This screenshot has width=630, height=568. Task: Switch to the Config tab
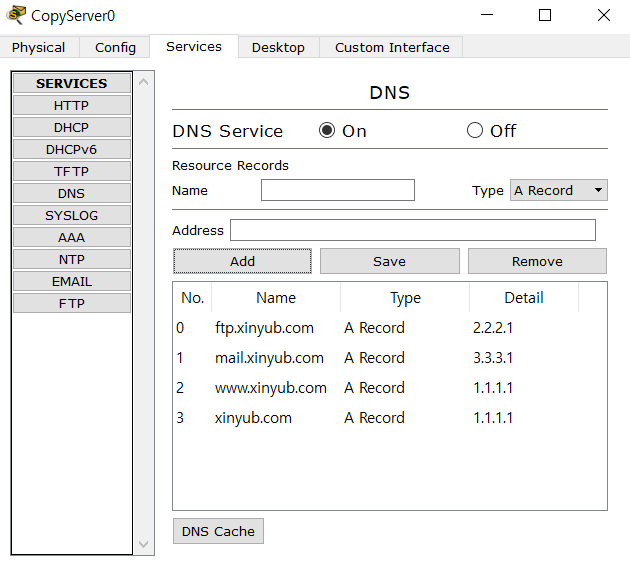pyautogui.click(x=115, y=47)
